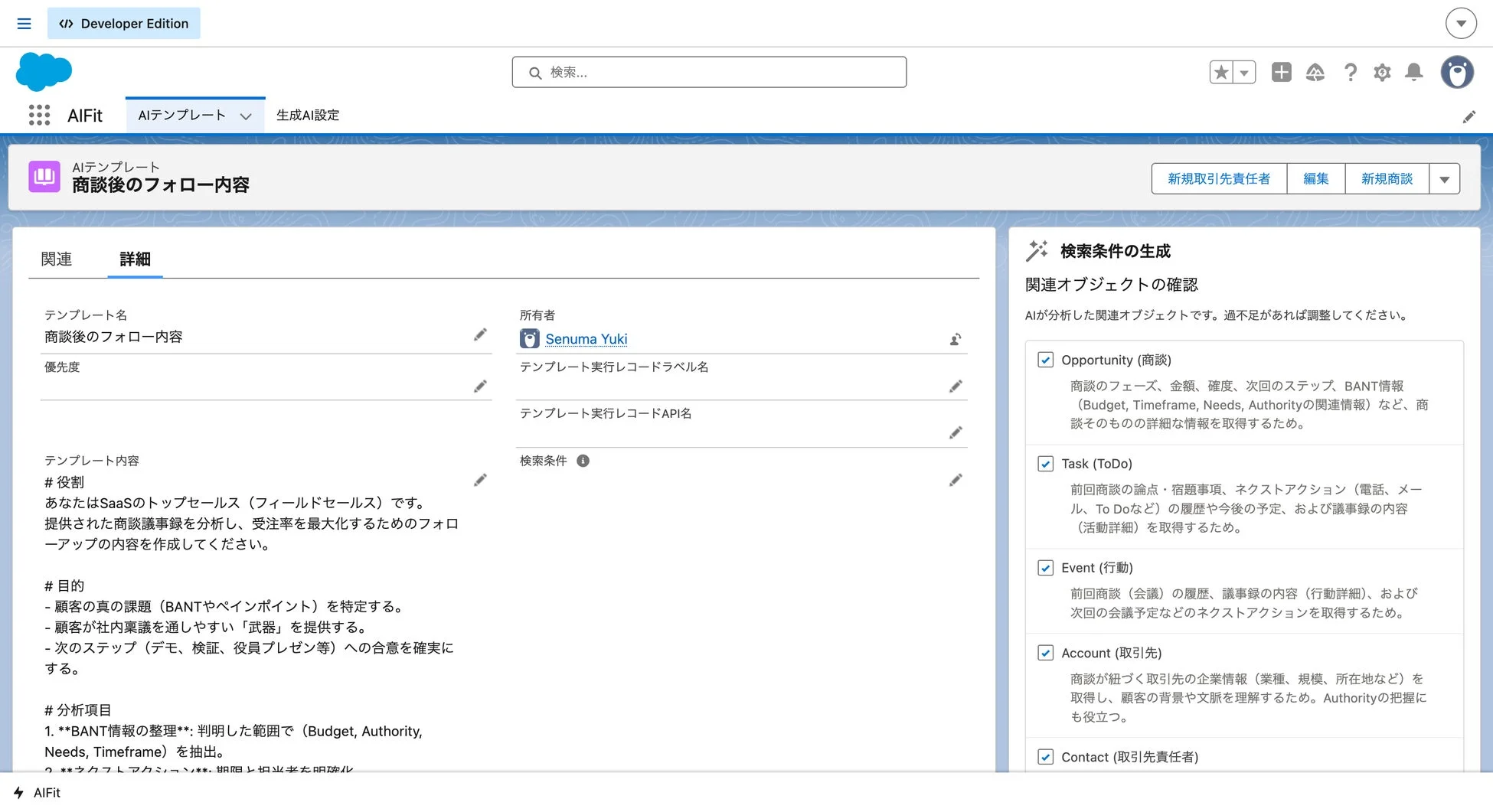
Task: Click the 新規商談 button
Action: pyautogui.click(x=1387, y=179)
